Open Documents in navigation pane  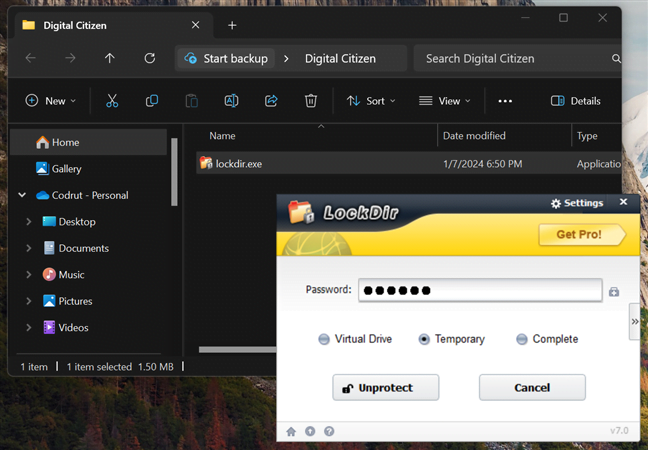coord(76,248)
